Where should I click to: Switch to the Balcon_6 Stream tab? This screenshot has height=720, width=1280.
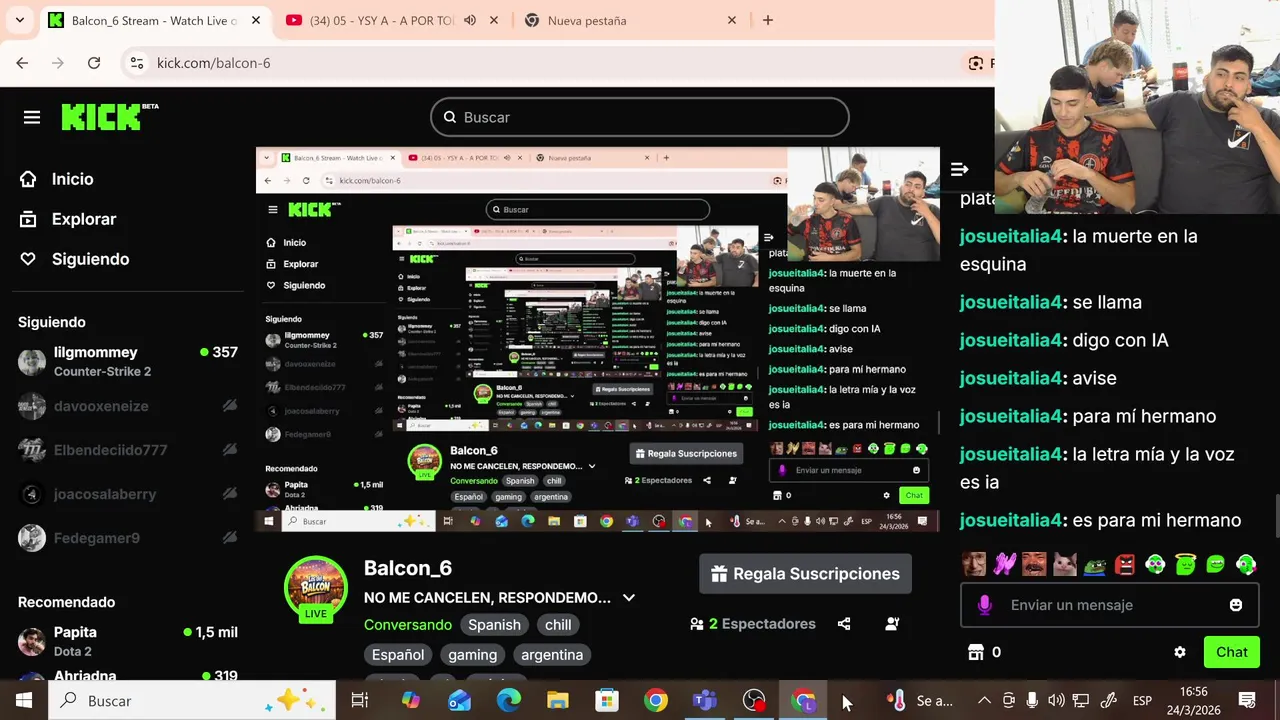pyautogui.click(x=154, y=20)
